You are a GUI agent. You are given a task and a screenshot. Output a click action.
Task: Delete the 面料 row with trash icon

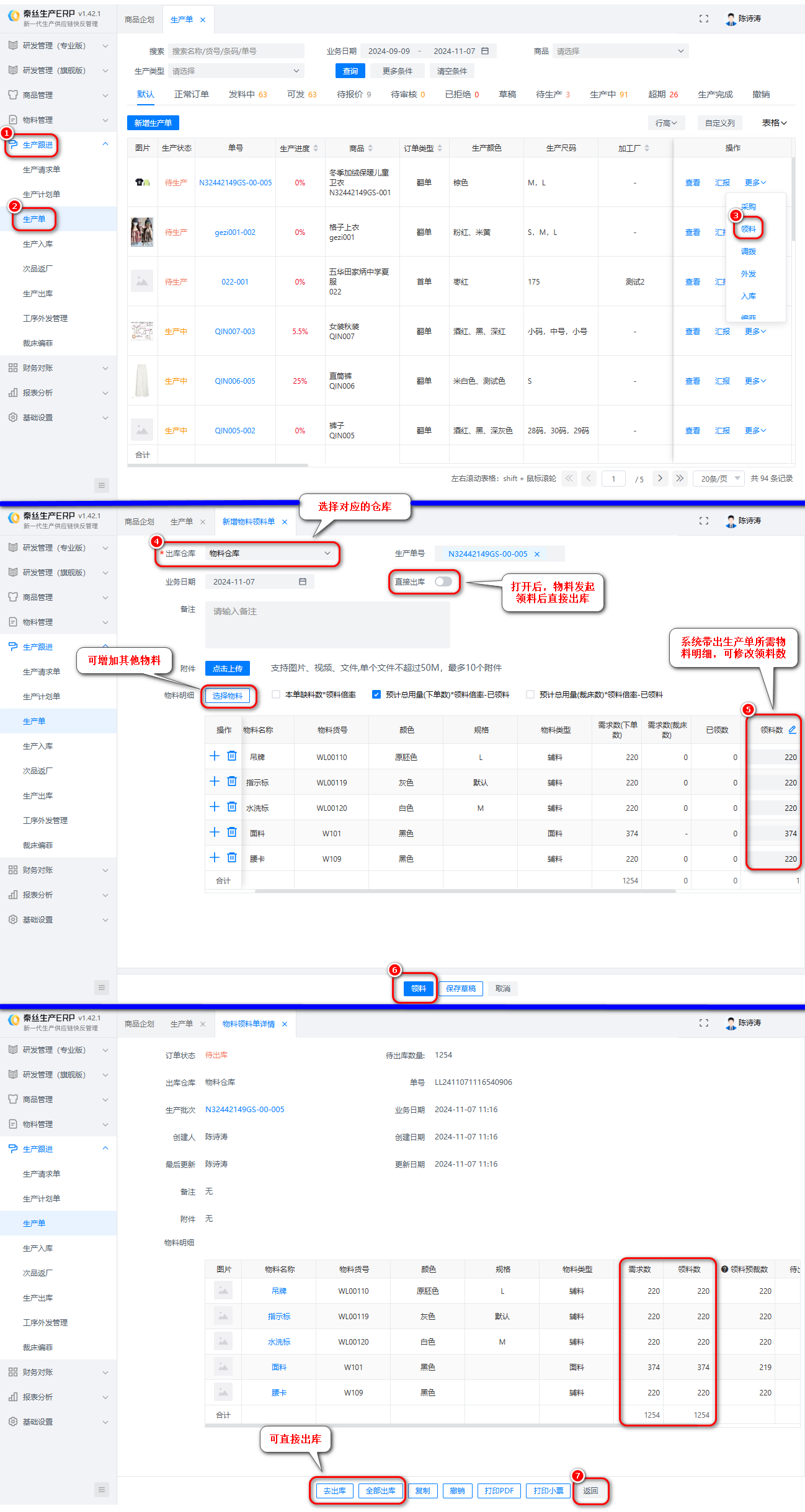[232, 832]
